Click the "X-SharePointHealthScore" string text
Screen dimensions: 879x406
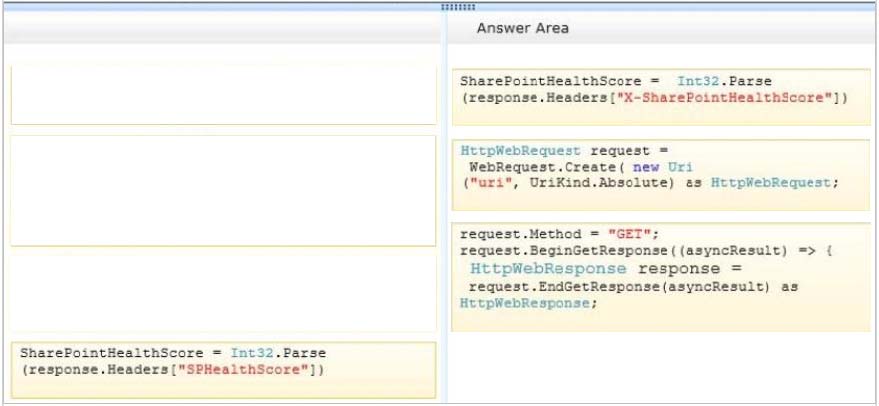tap(724, 98)
